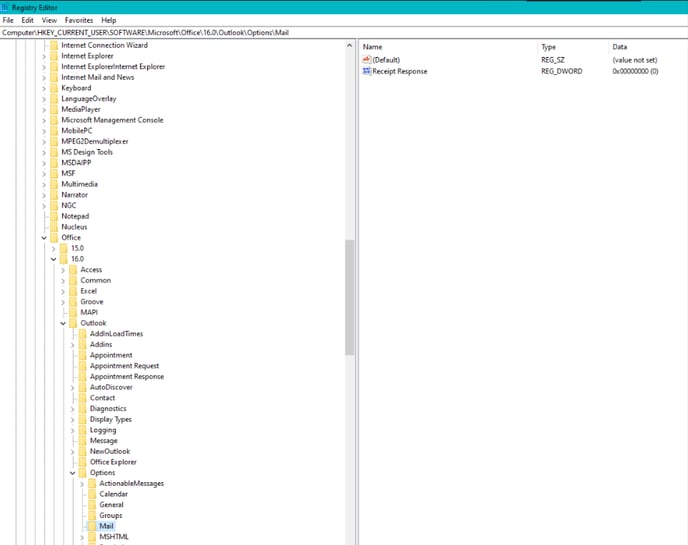The height and width of the screenshot is (545, 688).
Task: Click the (value not set) data cell
Action: pyautogui.click(x=634, y=60)
